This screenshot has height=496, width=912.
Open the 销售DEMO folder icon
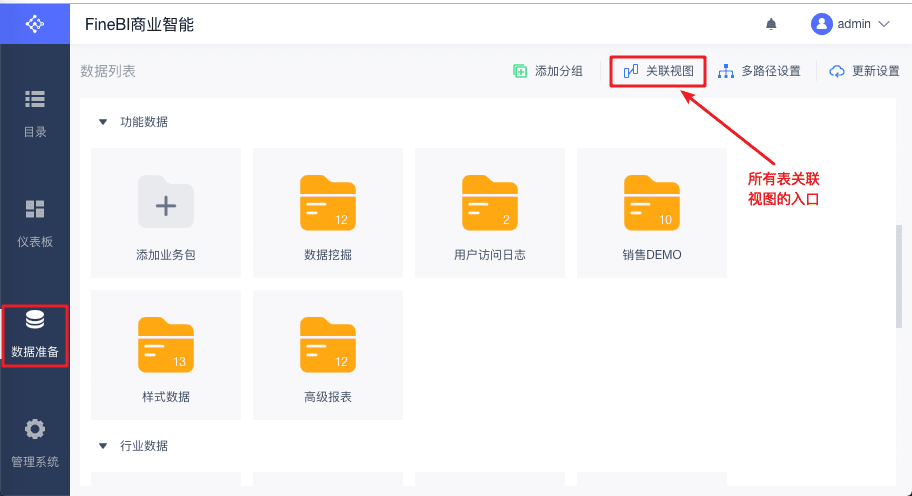click(x=652, y=202)
